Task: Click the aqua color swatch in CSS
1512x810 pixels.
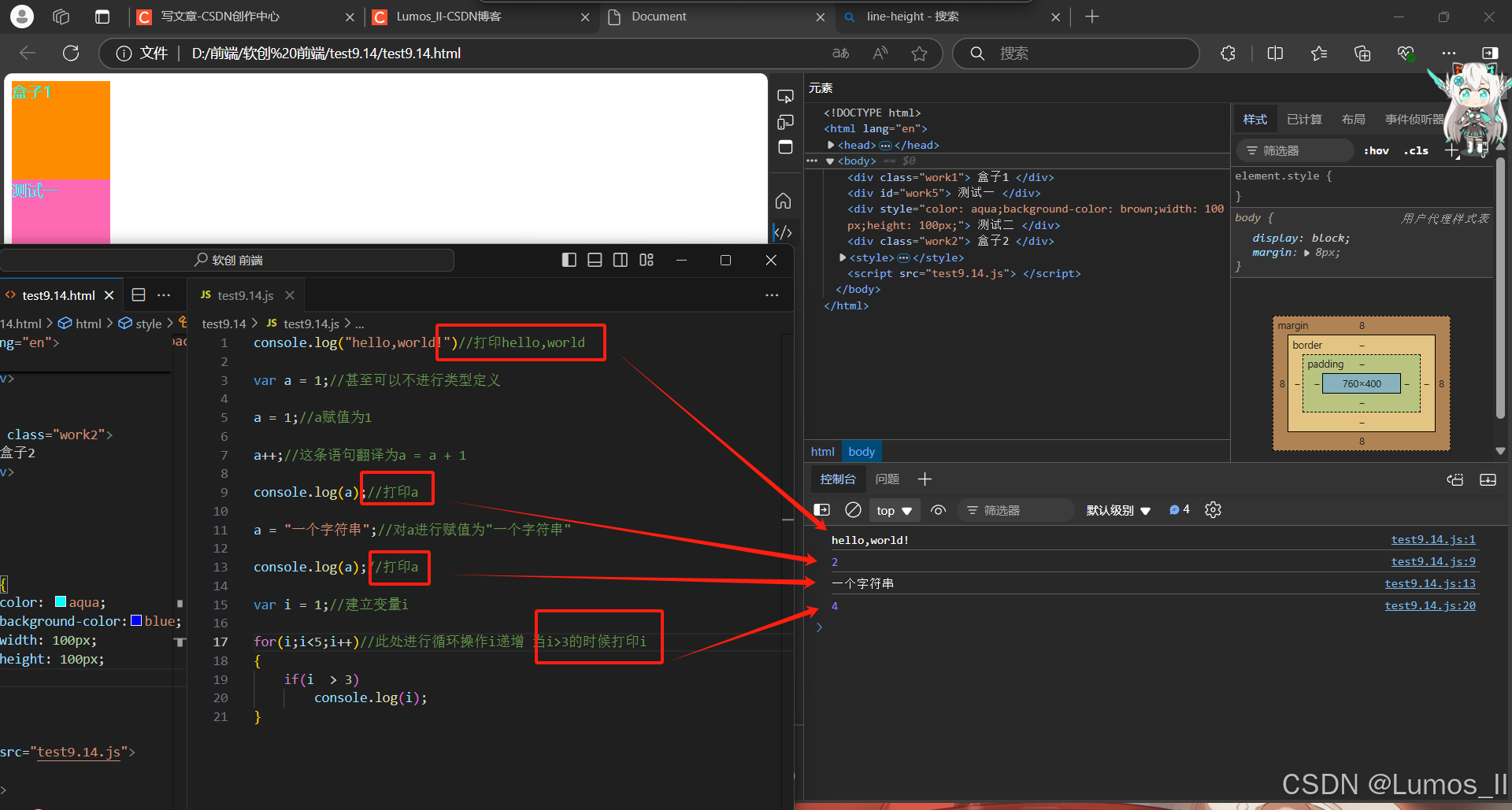Action: point(61,602)
